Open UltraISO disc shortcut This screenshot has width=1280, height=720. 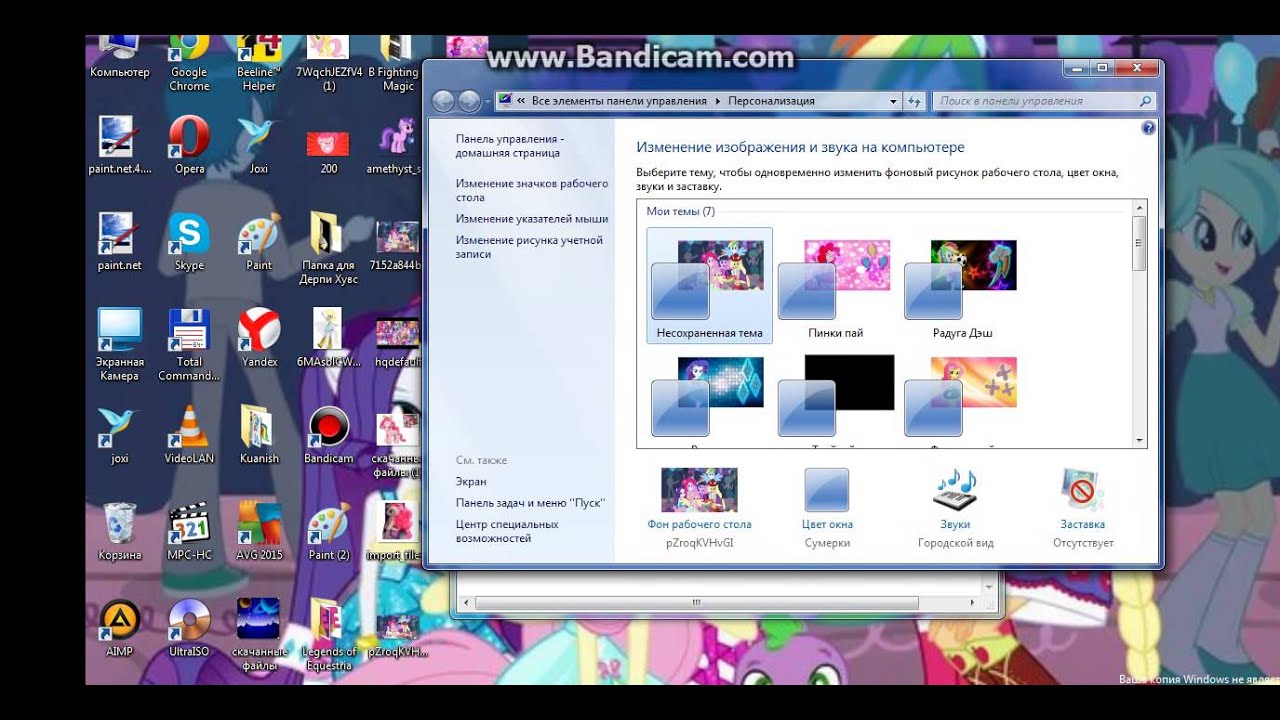point(189,628)
